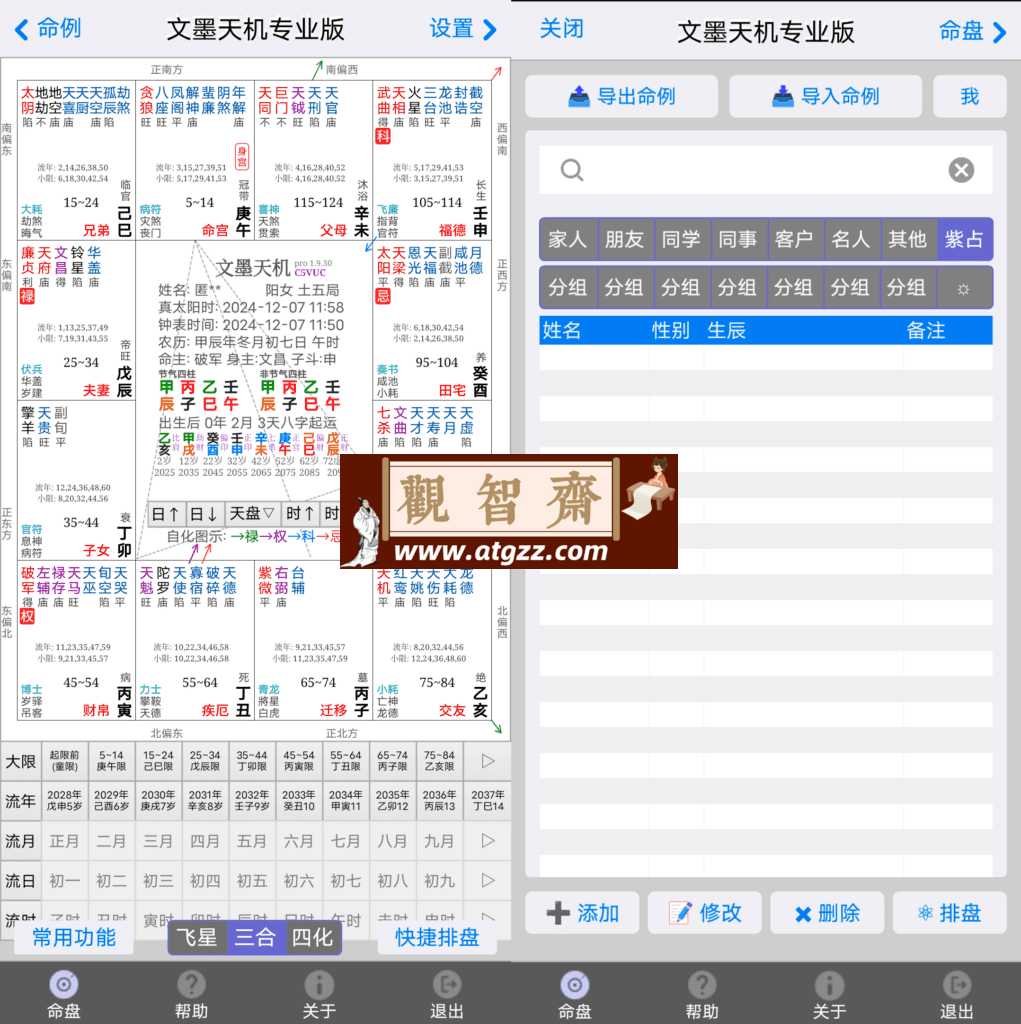The height and width of the screenshot is (1024, 1021).
Task: Go back to 命例 in left header
Action: [x=48, y=29]
